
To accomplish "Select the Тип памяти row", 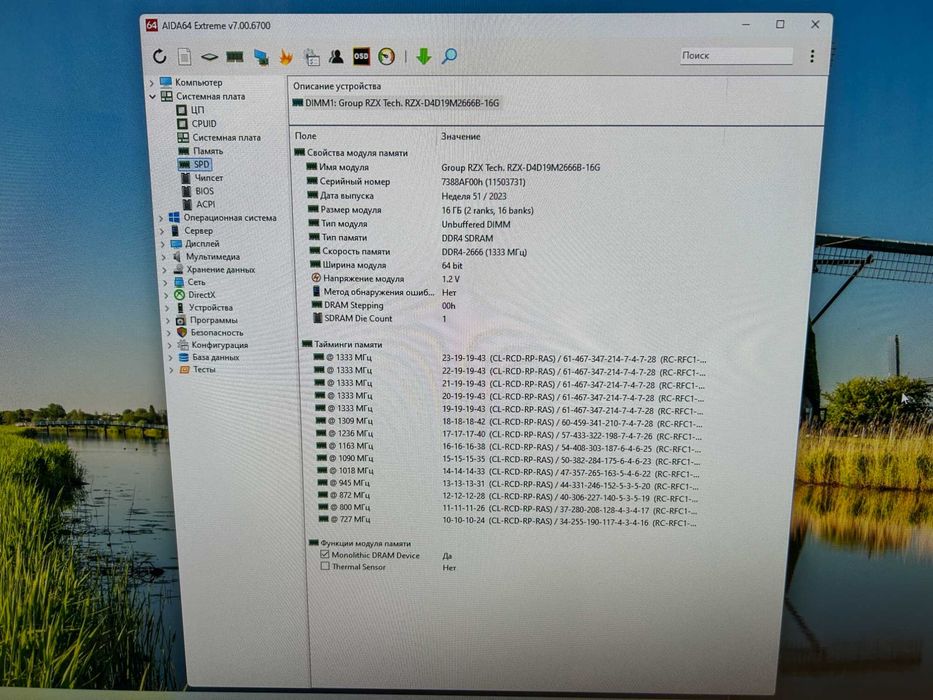I will [401, 238].
